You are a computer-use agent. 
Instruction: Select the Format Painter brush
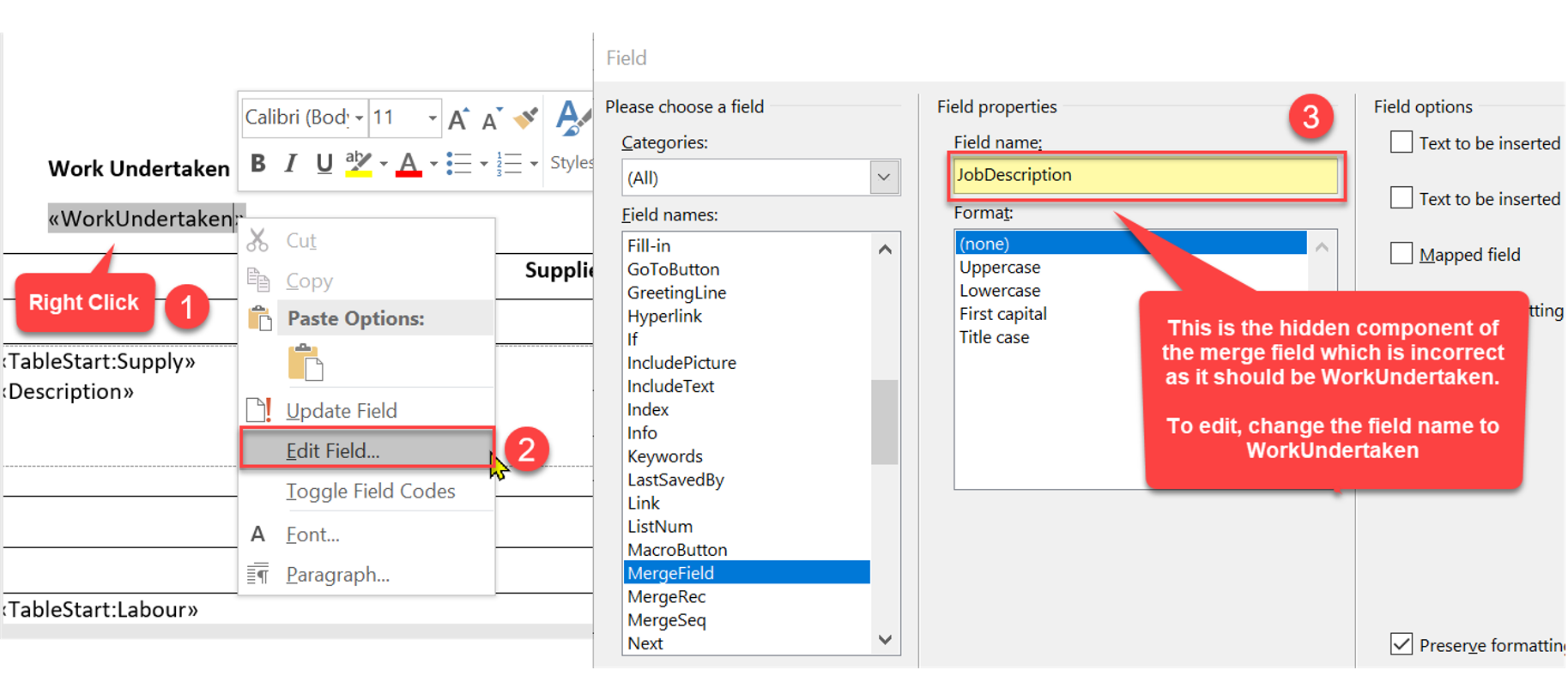tap(525, 118)
